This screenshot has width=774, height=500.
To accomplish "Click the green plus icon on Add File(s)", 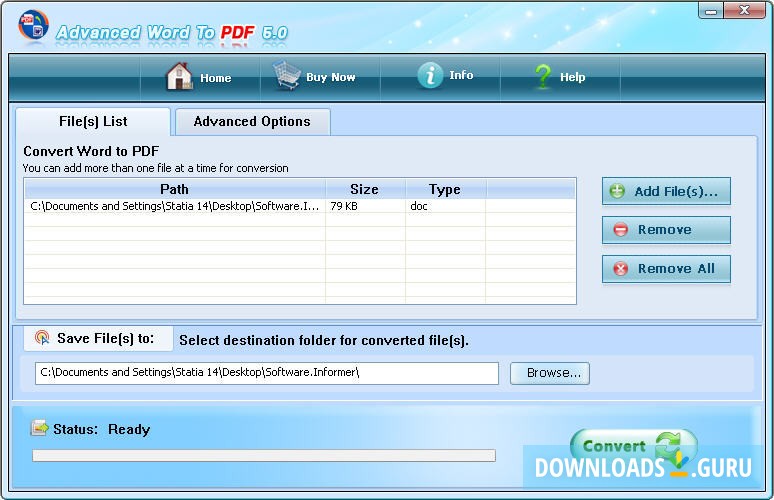I will [x=617, y=191].
